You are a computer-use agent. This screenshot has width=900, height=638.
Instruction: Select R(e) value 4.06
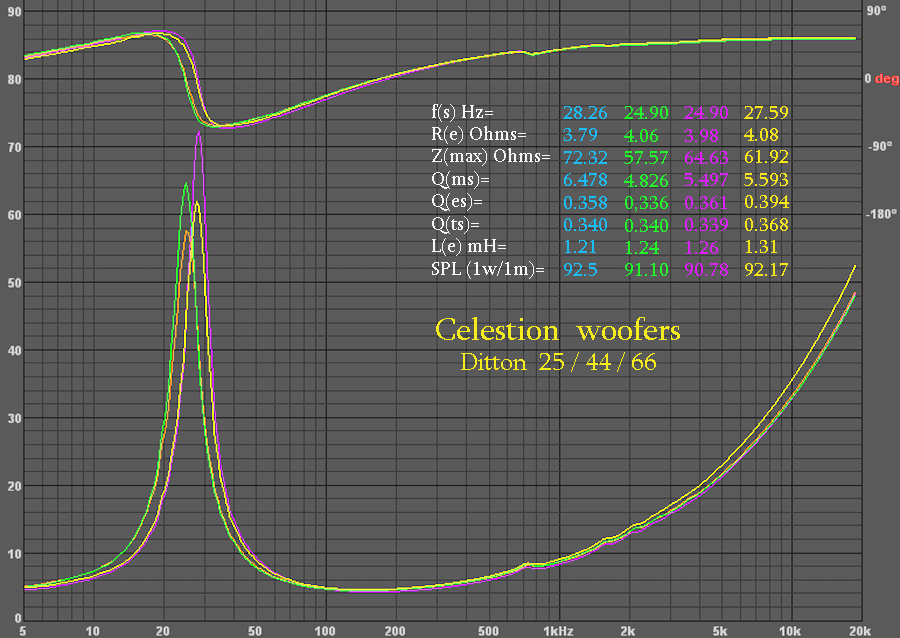point(641,135)
